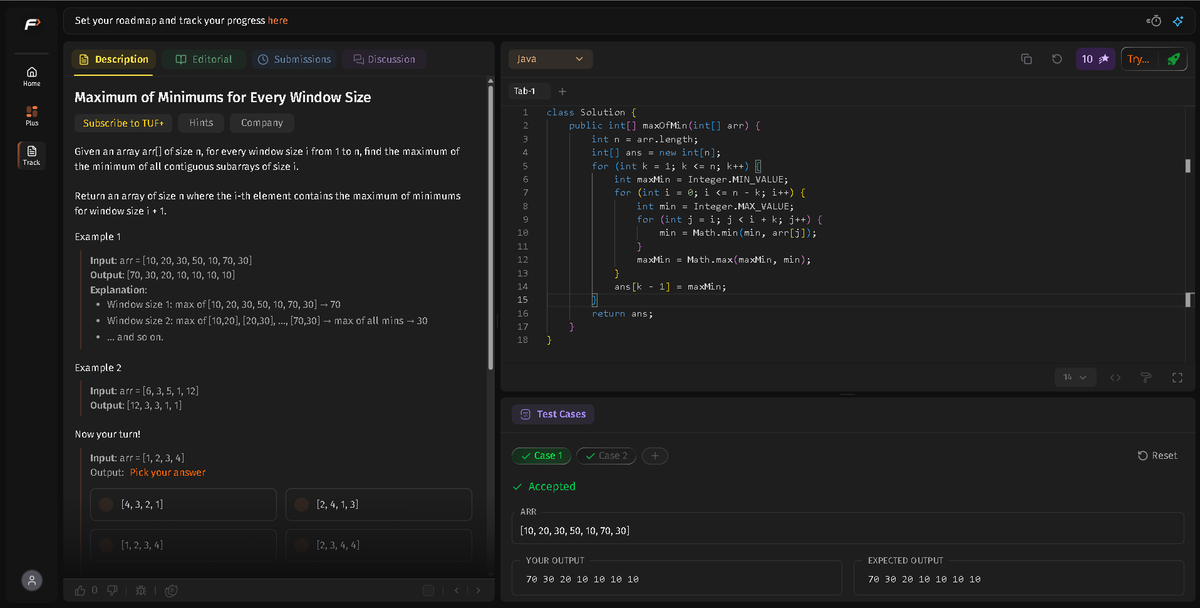The image size is (1200, 608).
Task: Switch to the Discussion tab
Action: (384, 59)
